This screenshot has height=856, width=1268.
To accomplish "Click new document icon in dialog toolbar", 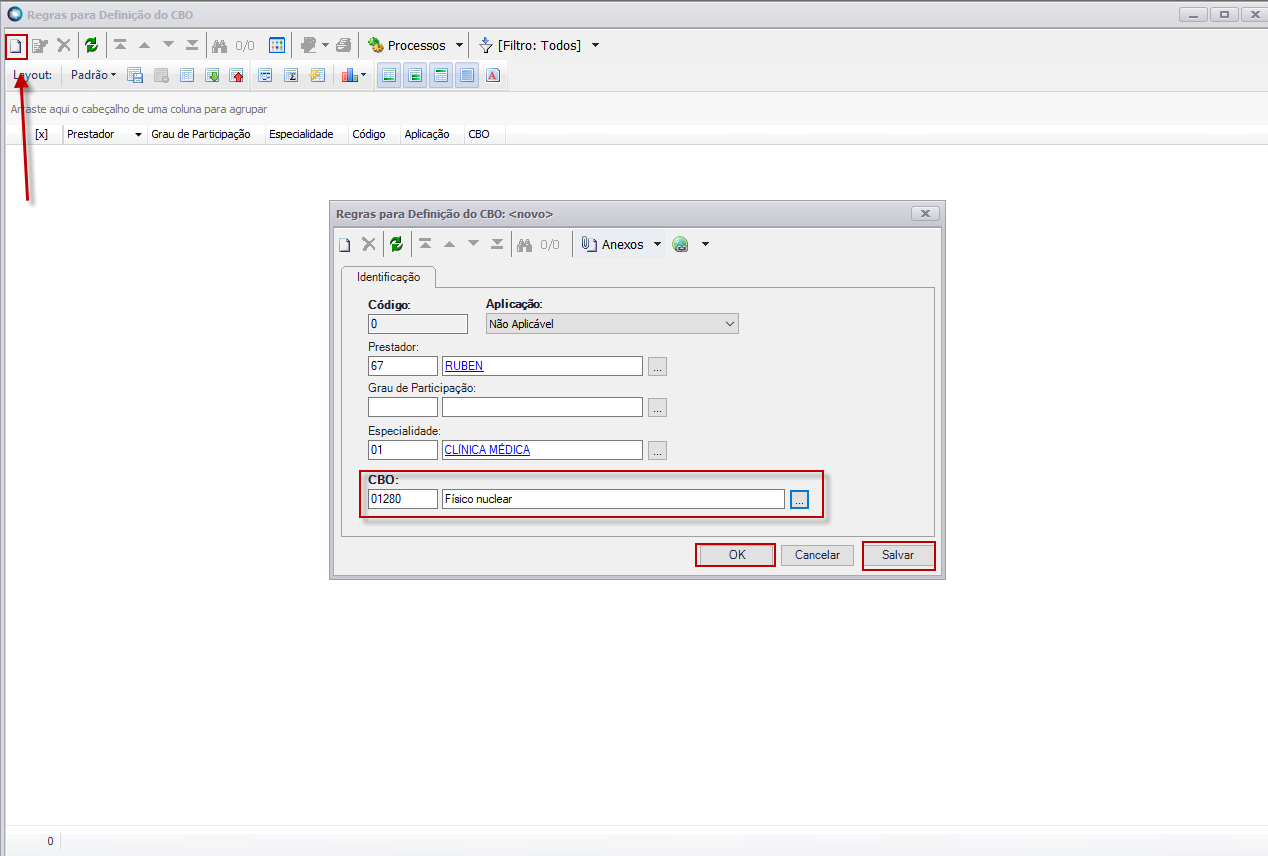I will tap(344, 245).
